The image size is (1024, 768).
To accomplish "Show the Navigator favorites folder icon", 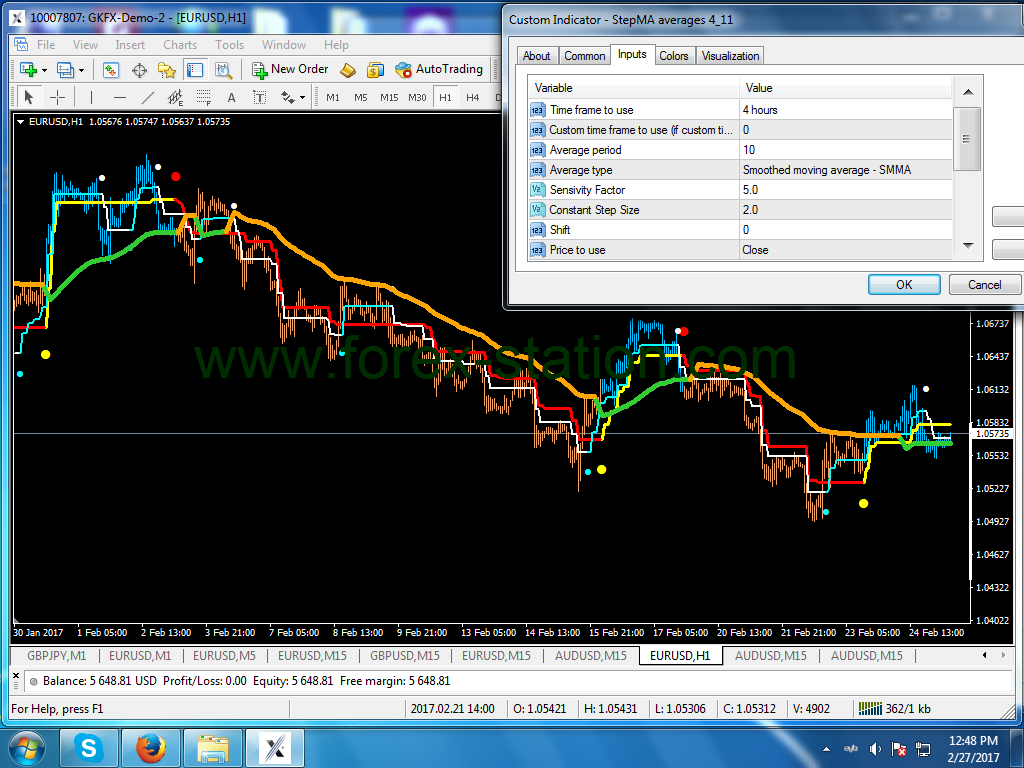I will tap(167, 70).
